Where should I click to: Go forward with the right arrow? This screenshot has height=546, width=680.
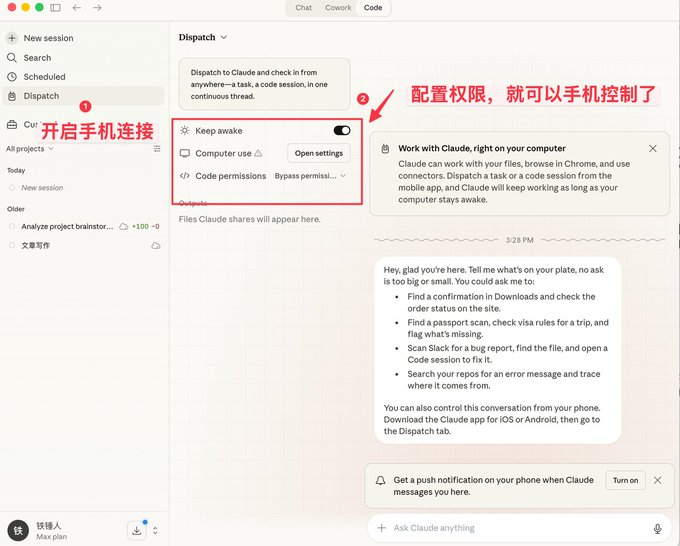[97, 8]
